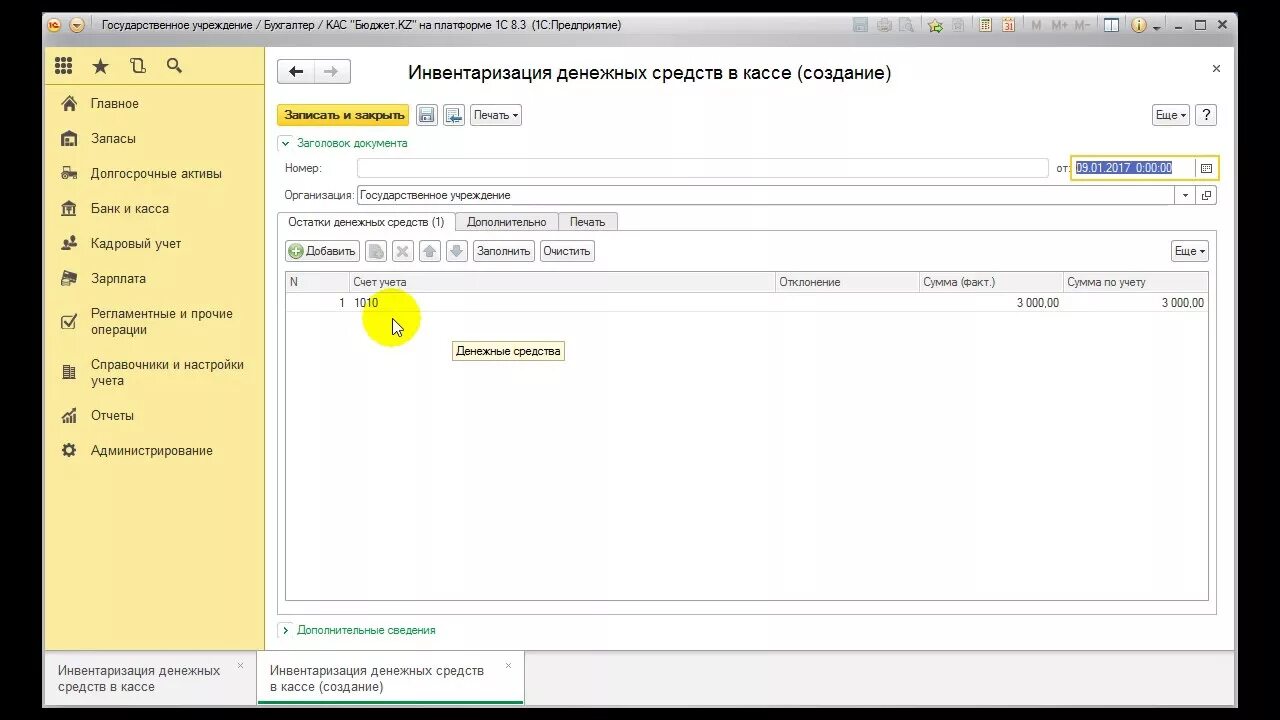The height and width of the screenshot is (720, 1280).
Task: Click the post document icon next to save
Action: pyautogui.click(x=453, y=114)
